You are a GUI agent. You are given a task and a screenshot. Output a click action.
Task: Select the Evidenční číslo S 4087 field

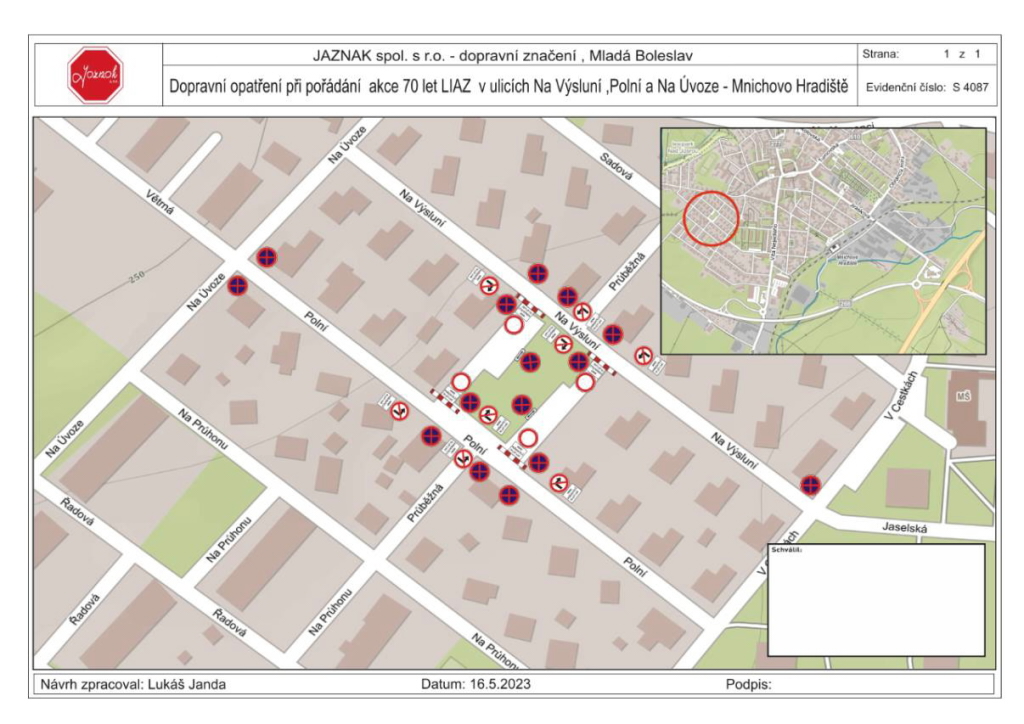925,87
